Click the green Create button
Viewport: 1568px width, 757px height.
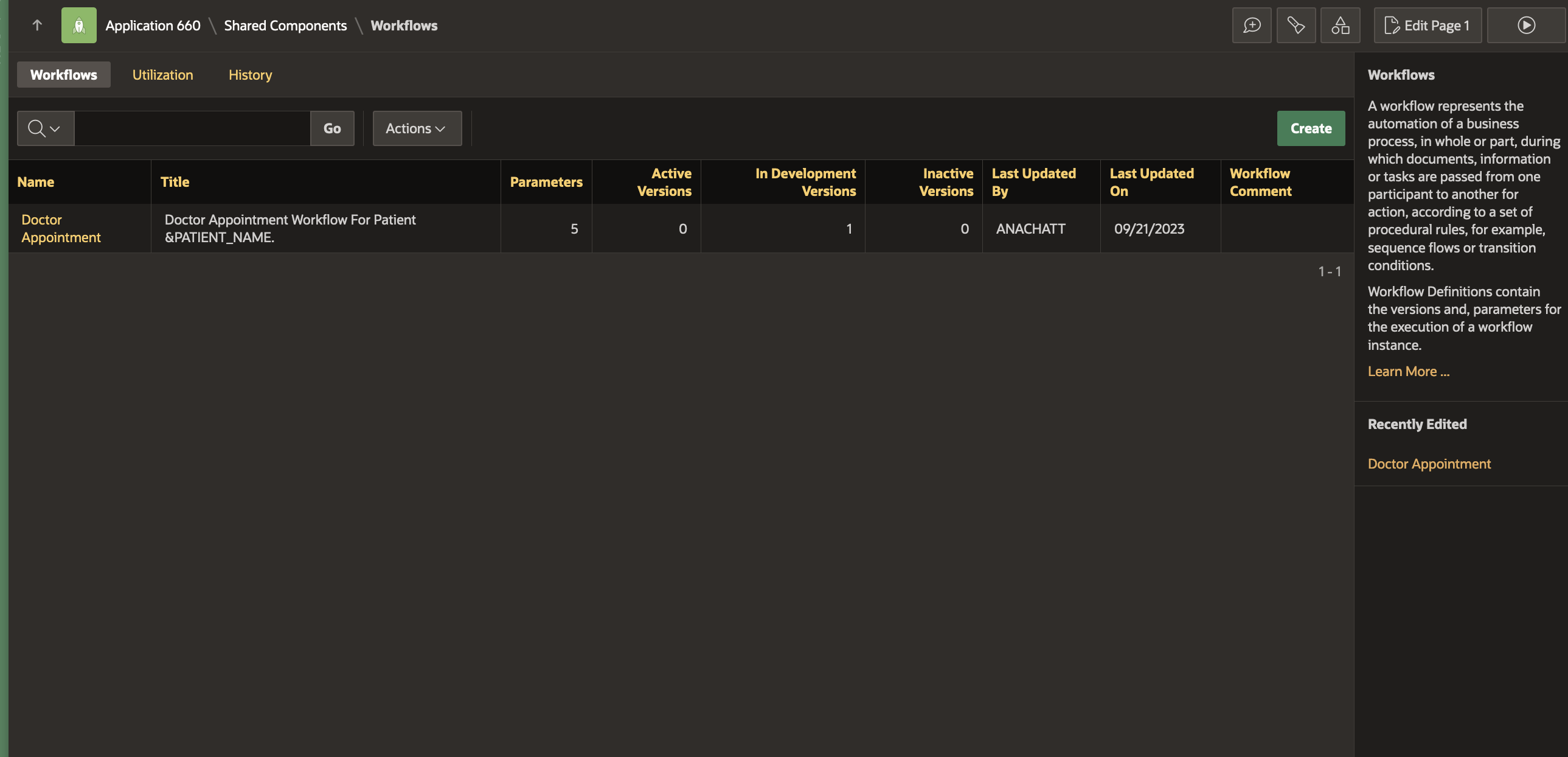click(x=1311, y=128)
